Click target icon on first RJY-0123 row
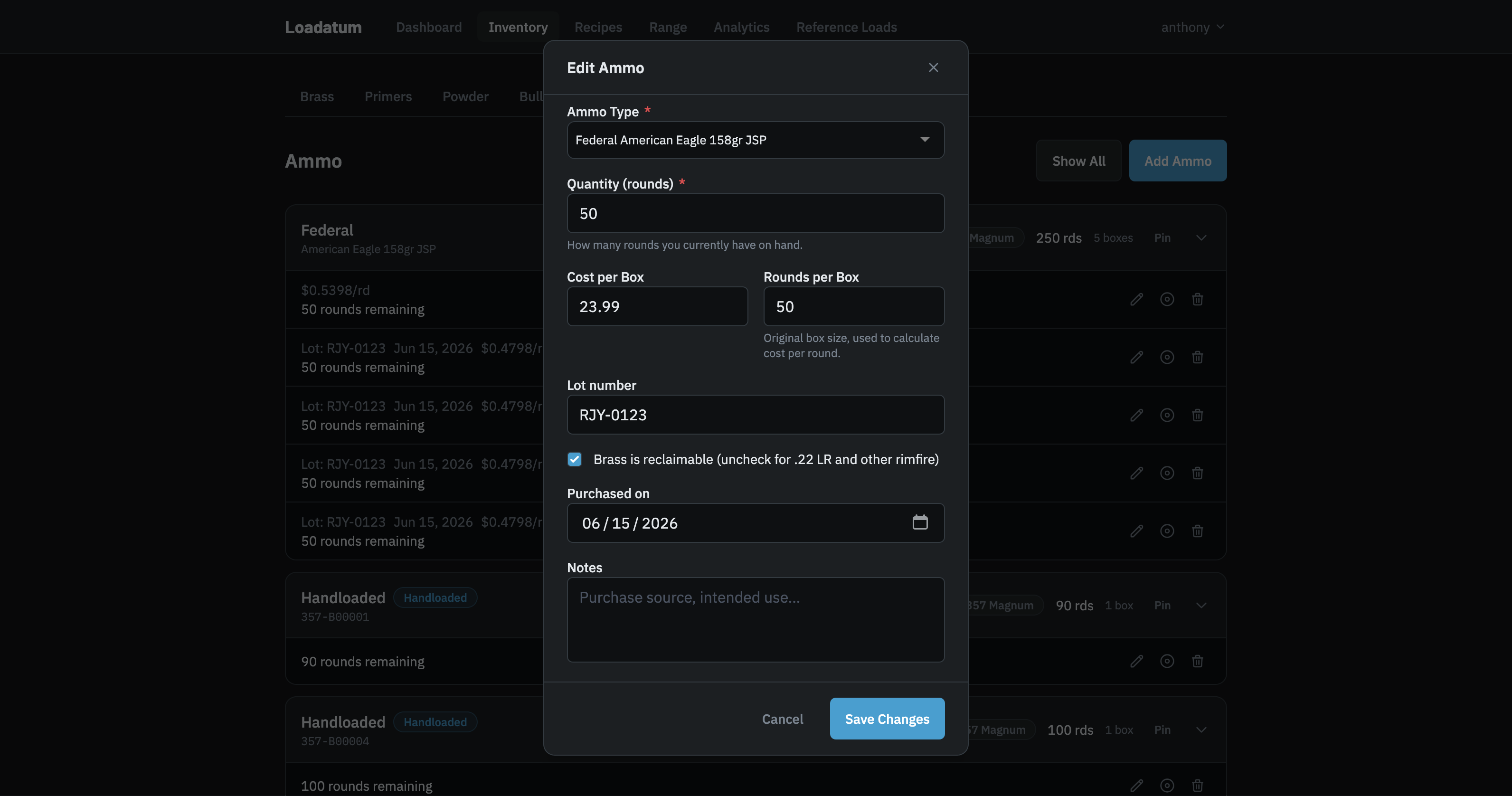 coord(1167,358)
